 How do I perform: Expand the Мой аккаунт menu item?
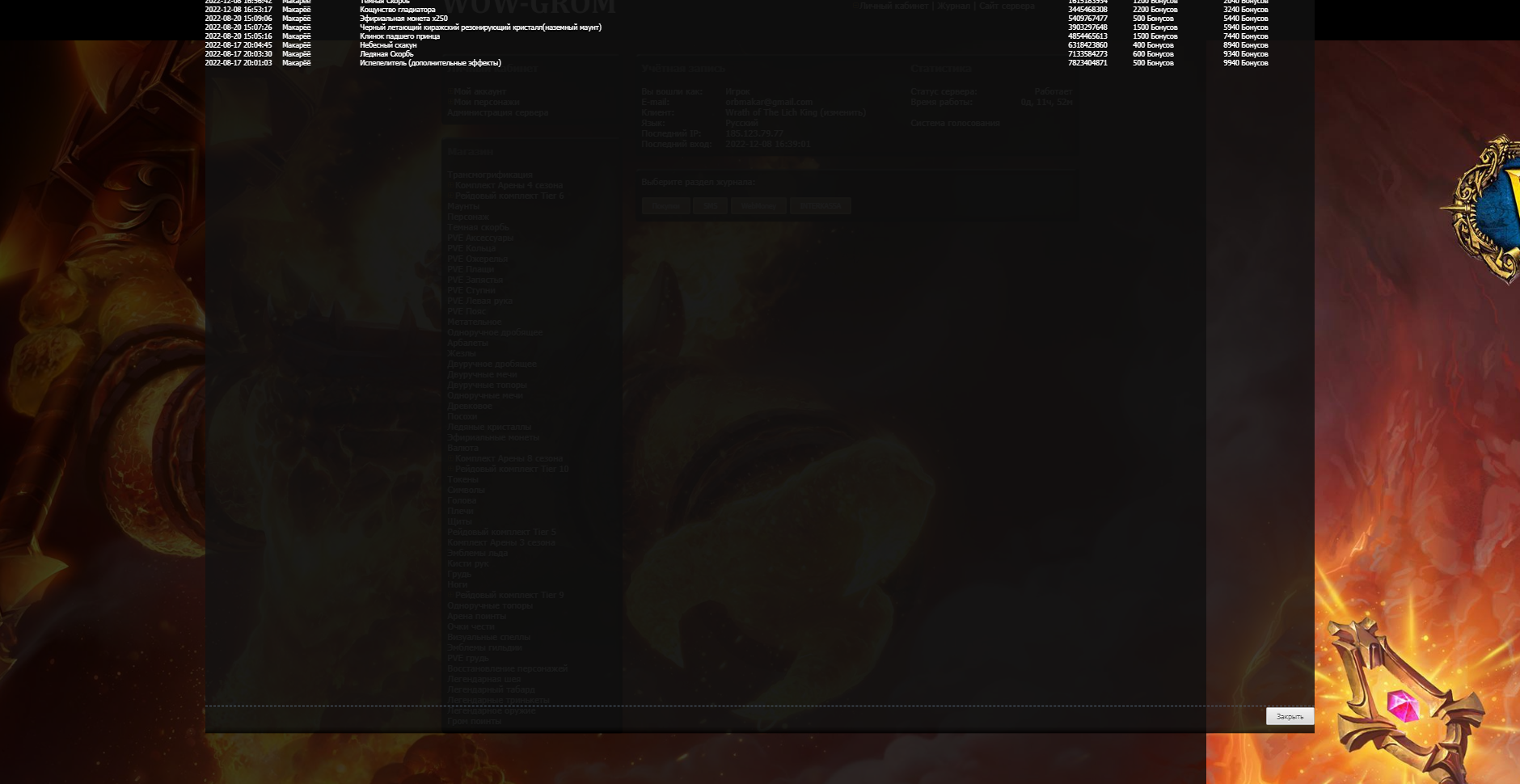point(479,91)
